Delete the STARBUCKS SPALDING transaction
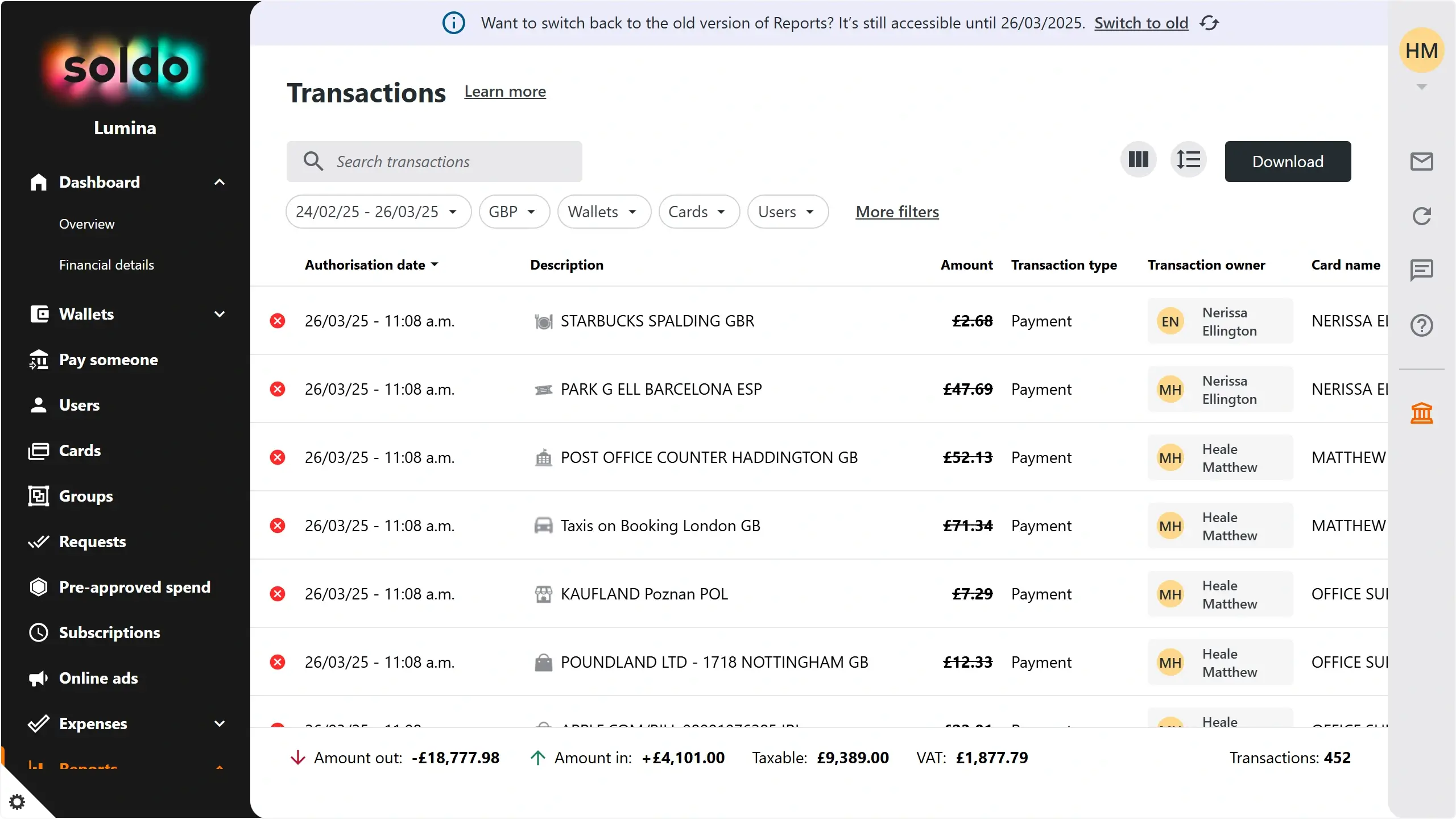1456x819 pixels. (x=278, y=321)
